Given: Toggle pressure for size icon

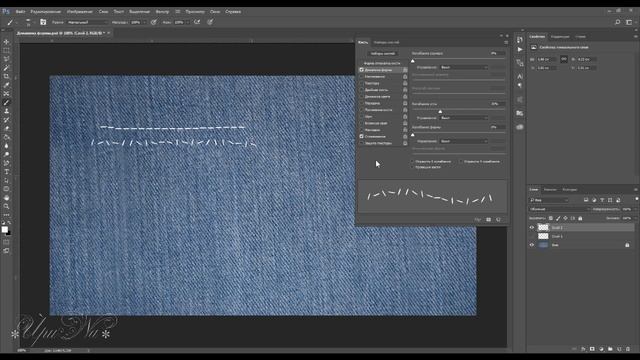Looking at the screenshot, I should [x=210, y=22].
